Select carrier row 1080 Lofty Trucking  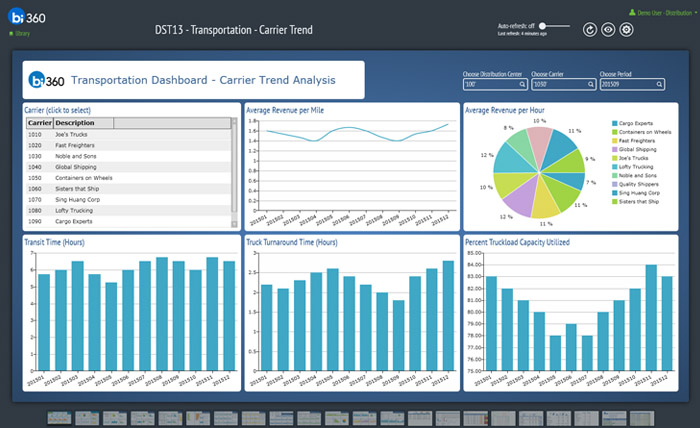click(129, 211)
